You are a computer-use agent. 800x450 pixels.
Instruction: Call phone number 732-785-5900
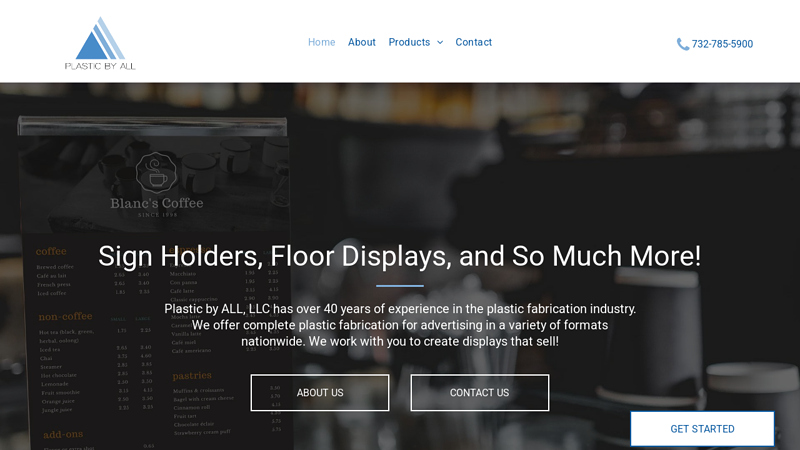[x=722, y=44]
